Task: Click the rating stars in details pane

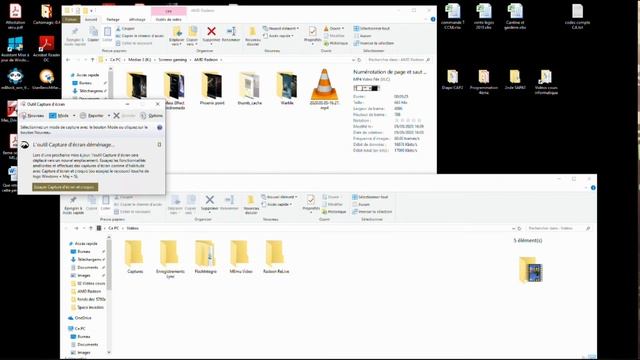Action: (x=408, y=121)
